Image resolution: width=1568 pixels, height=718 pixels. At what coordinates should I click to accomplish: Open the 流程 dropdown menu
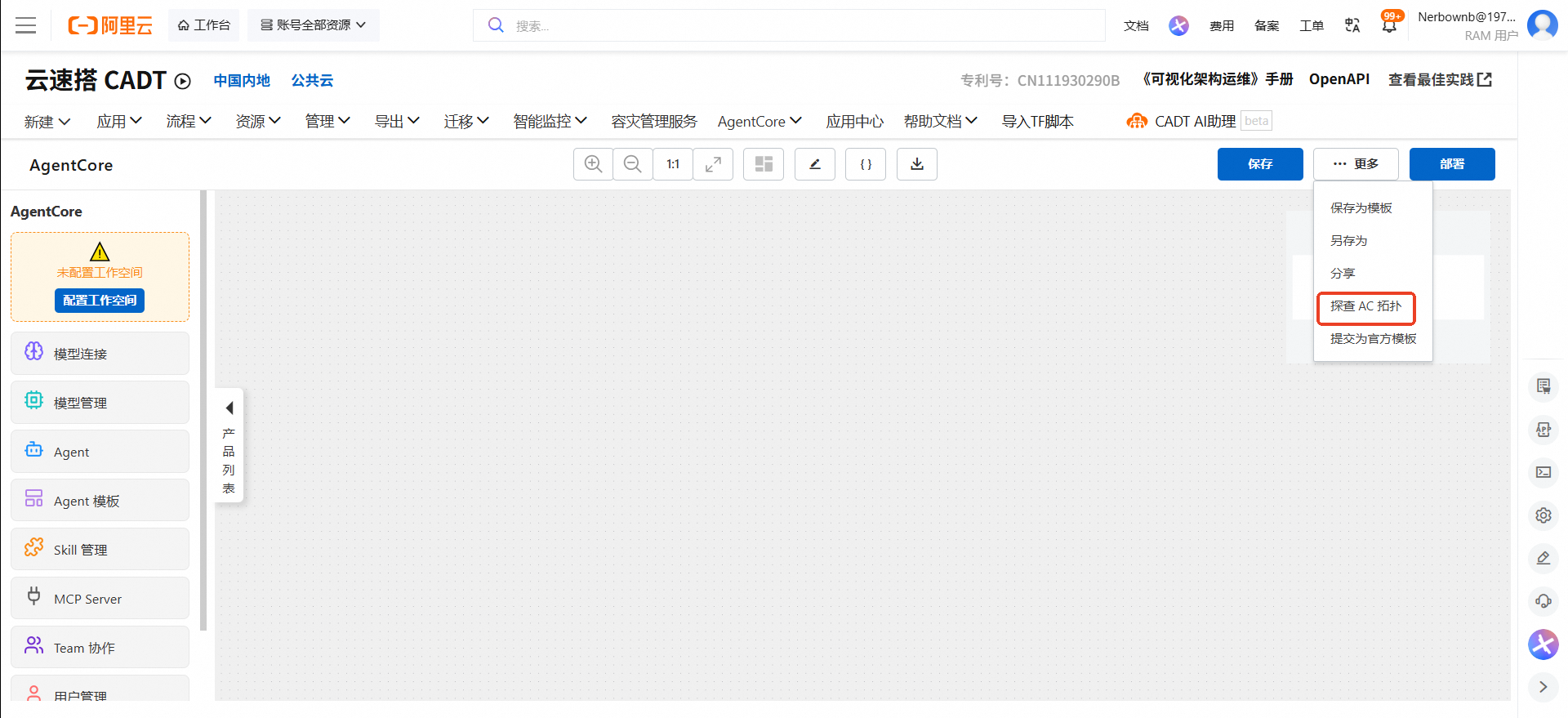tap(189, 122)
